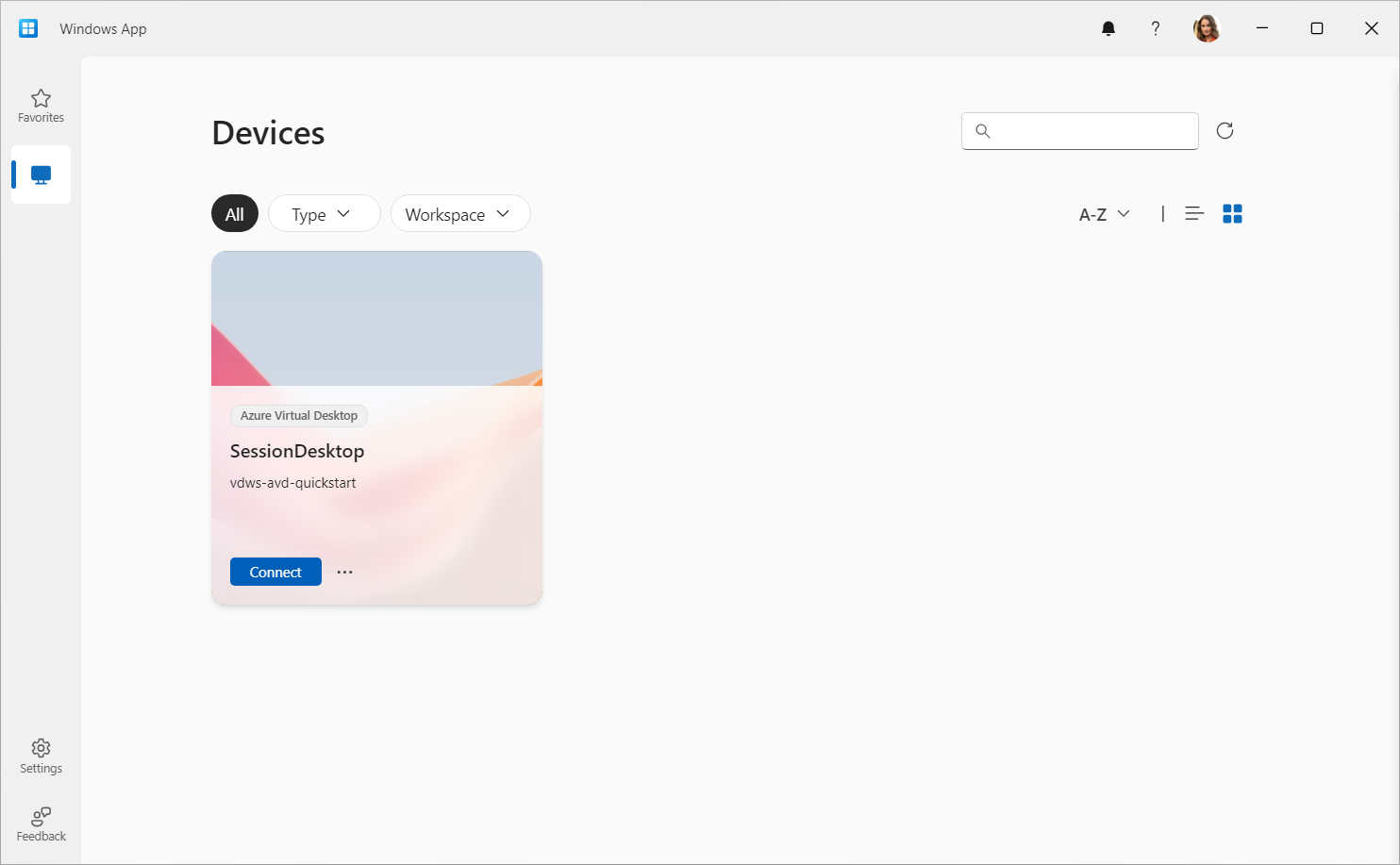Click the Devices page heading

[x=269, y=133]
